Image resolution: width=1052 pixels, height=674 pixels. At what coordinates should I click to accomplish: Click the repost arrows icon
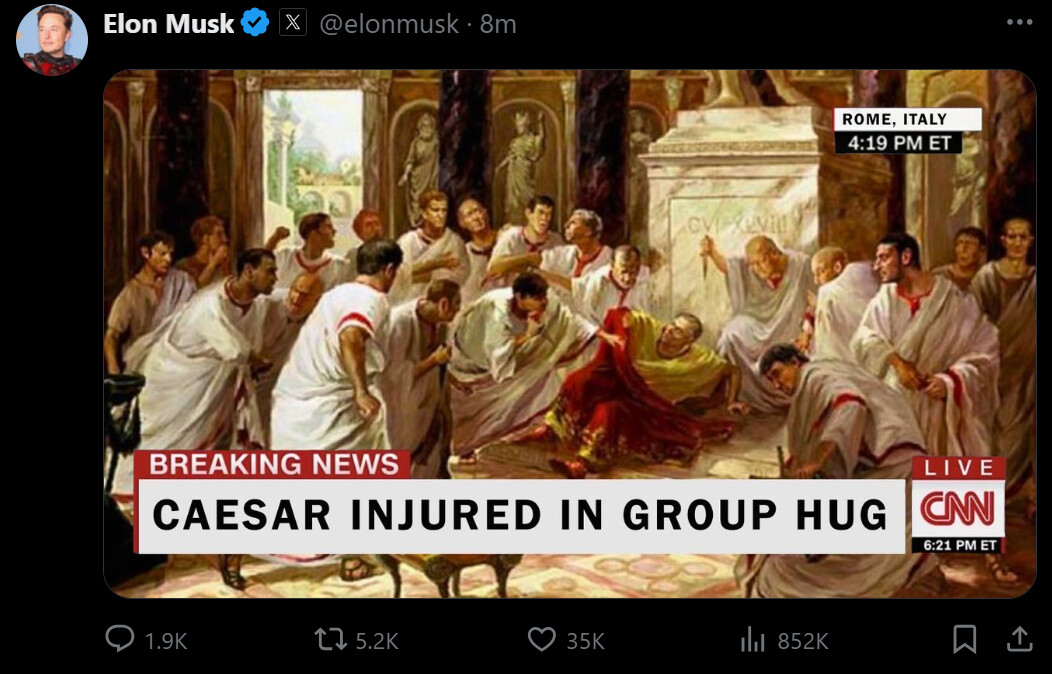pos(331,639)
